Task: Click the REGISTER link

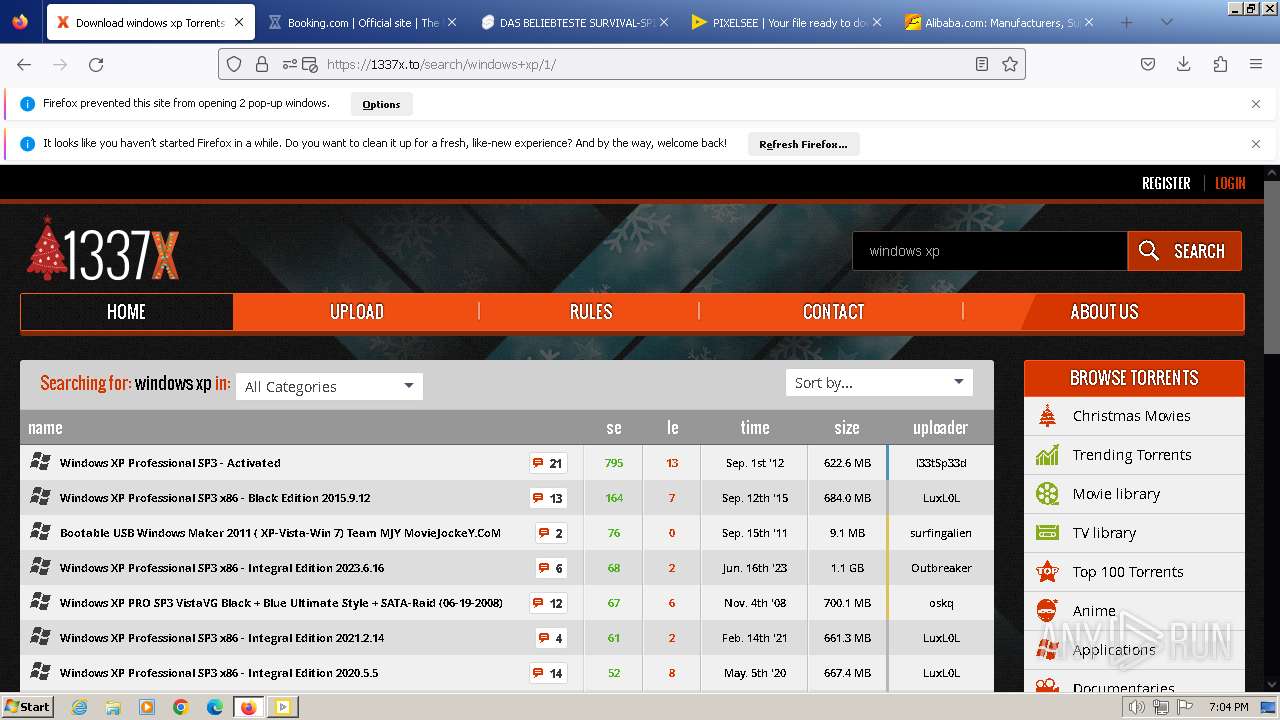Action: click(x=1166, y=183)
